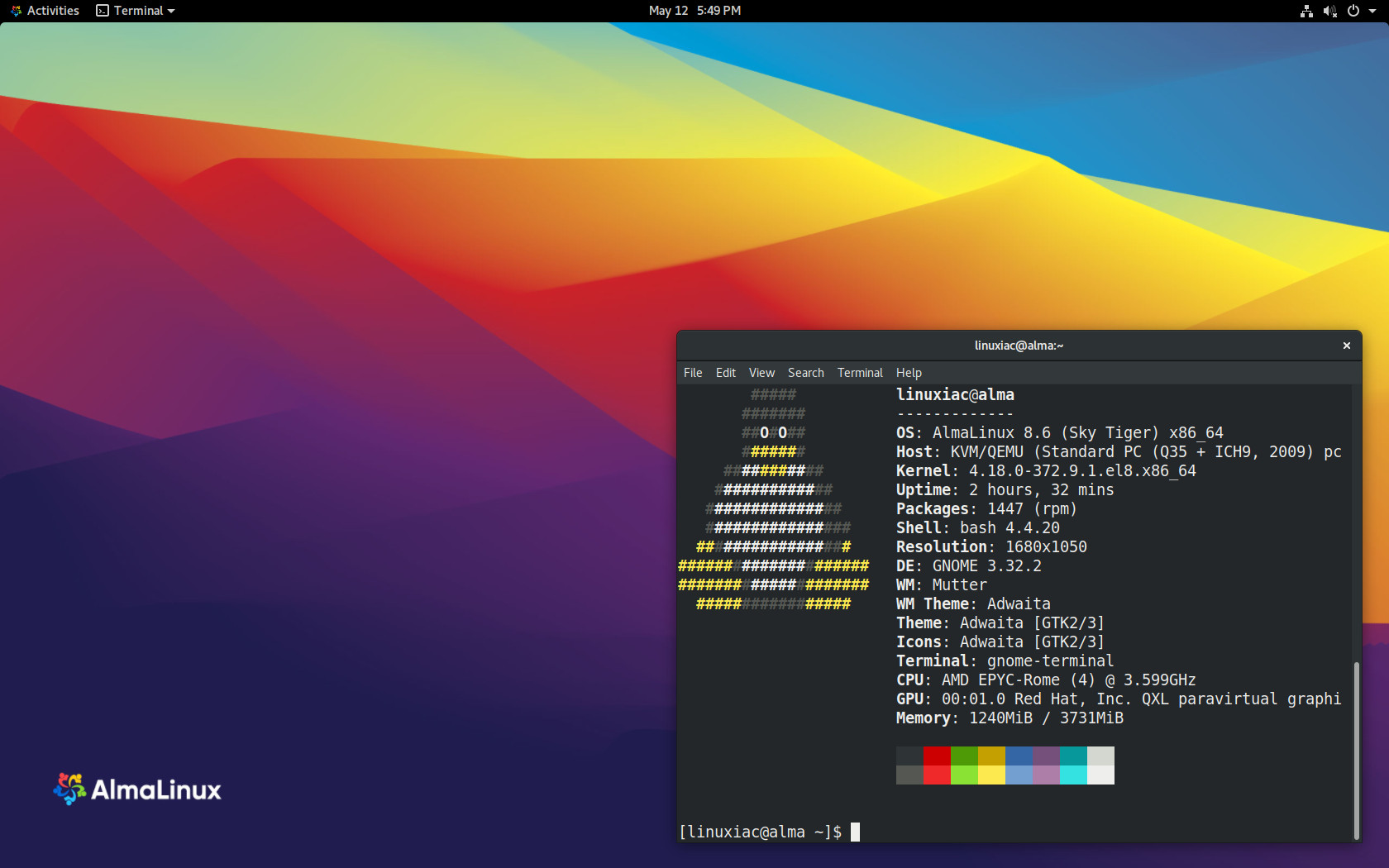Open the Terminal app menu in top bar
Image resolution: width=1389 pixels, height=868 pixels.
pyautogui.click(x=136, y=11)
